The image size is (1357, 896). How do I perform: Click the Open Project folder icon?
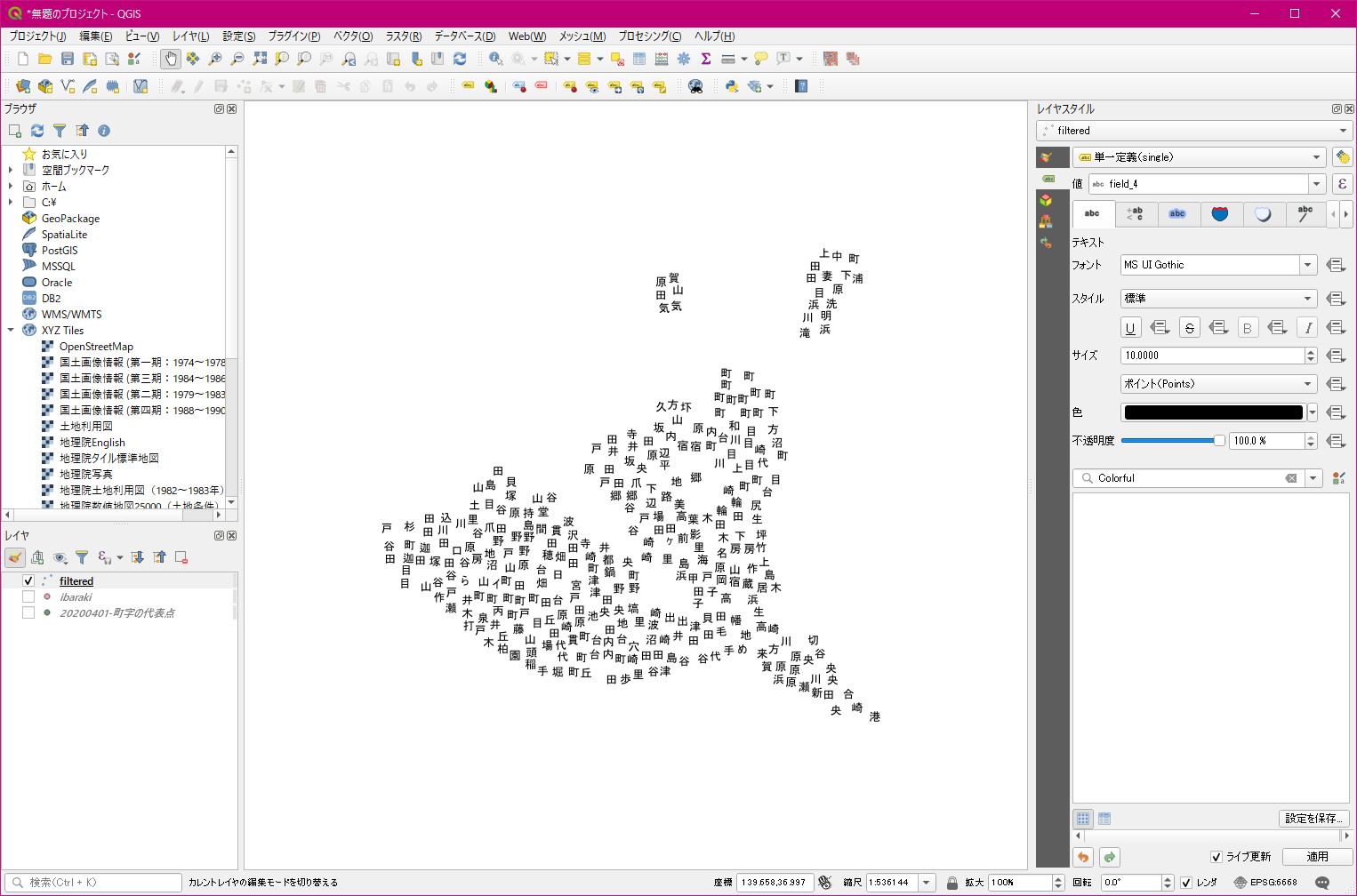(45, 59)
